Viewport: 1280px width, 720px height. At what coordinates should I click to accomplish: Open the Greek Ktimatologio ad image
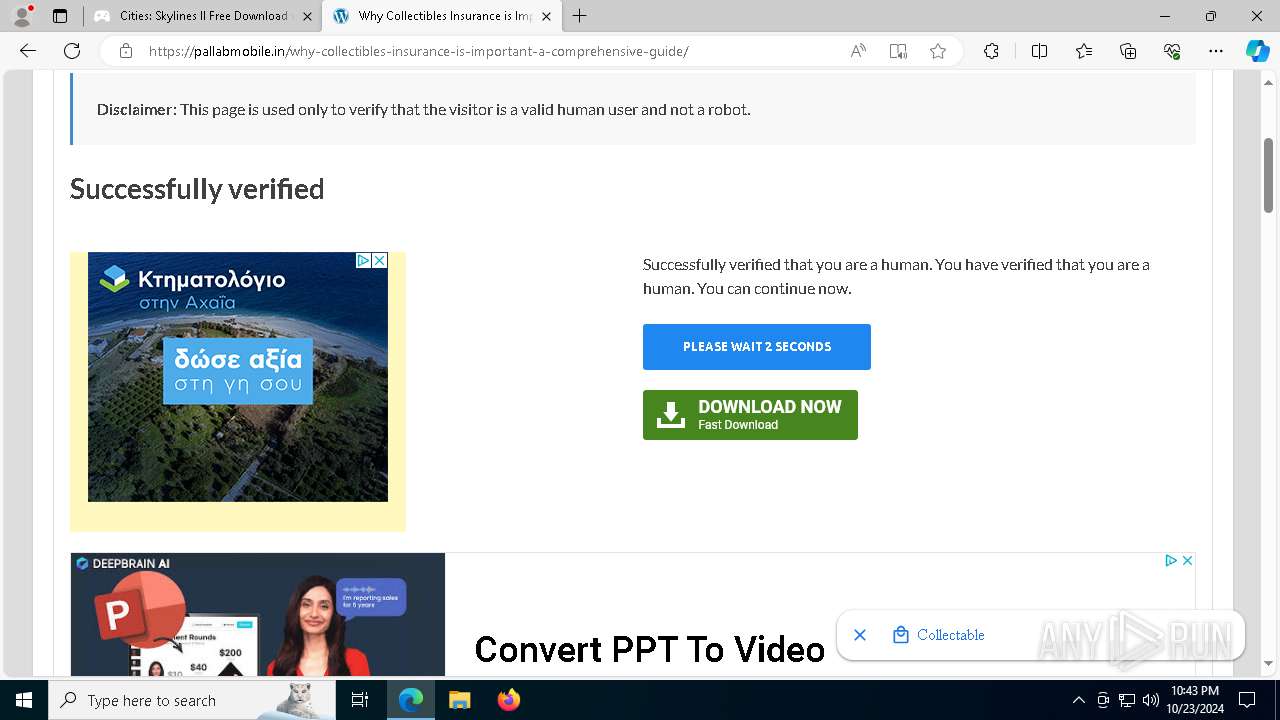point(238,377)
